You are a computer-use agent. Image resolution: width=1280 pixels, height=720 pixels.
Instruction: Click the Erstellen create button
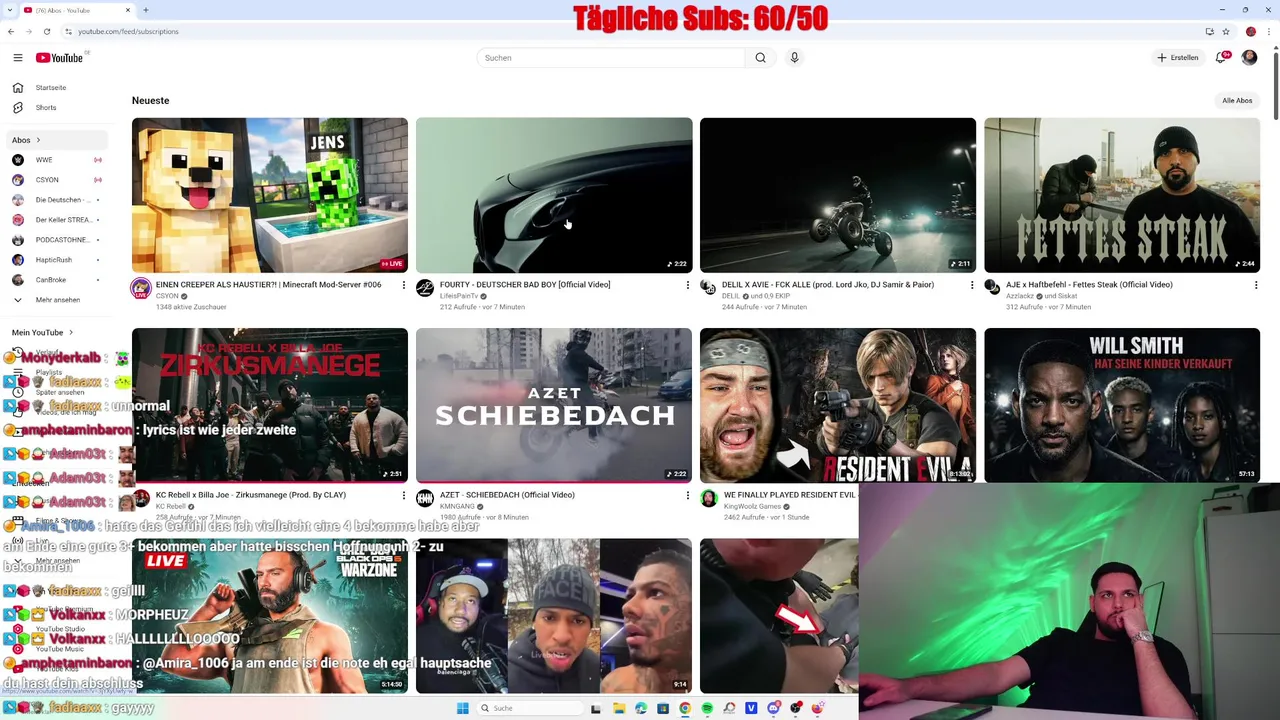pos(1177,58)
